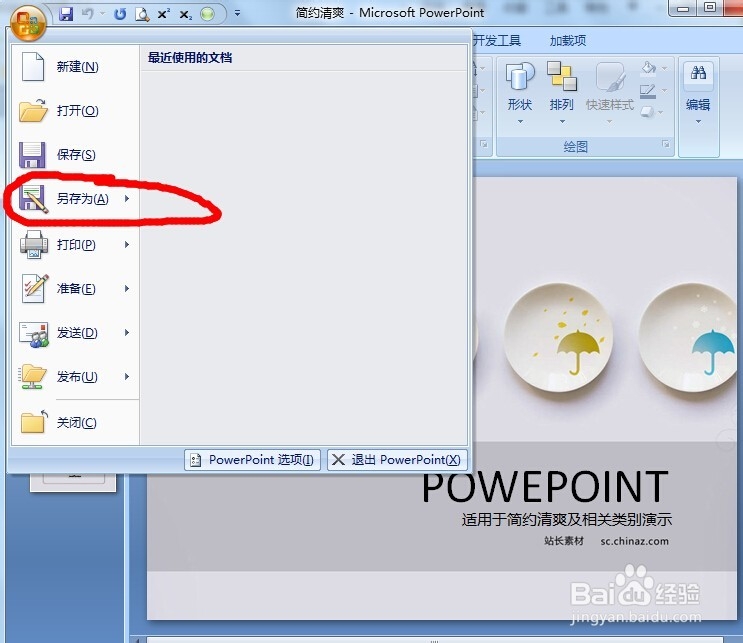The image size is (743, 643).
Task: Open the Shape Effects dropdown arrow
Action: (661, 112)
